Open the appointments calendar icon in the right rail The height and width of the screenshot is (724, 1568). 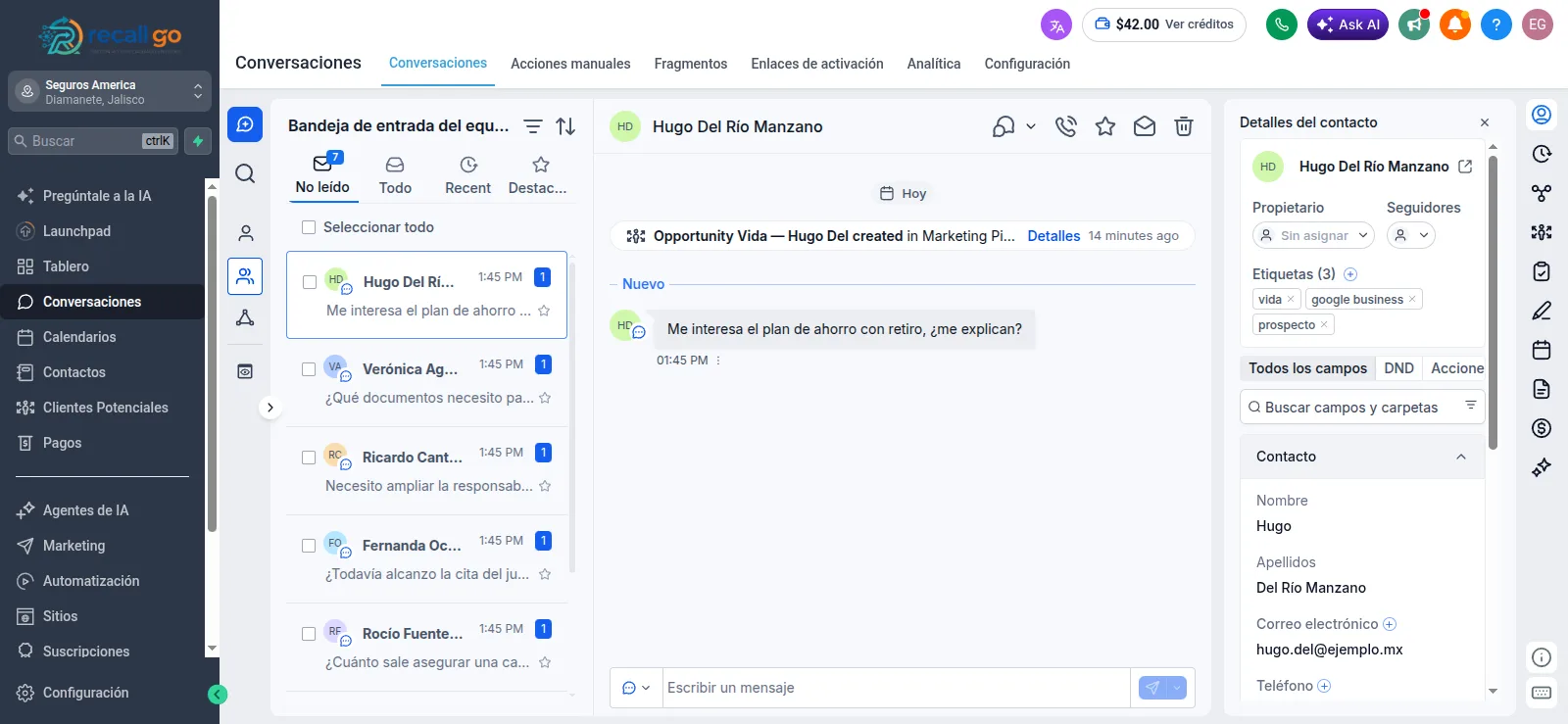point(1542,350)
